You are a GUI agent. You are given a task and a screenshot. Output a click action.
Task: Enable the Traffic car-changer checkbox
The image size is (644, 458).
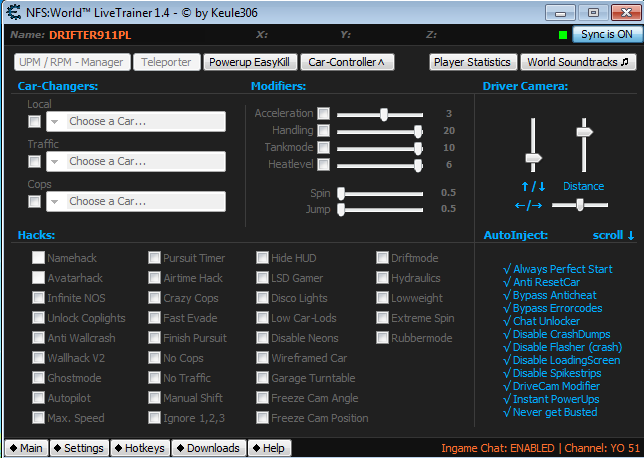[34, 161]
